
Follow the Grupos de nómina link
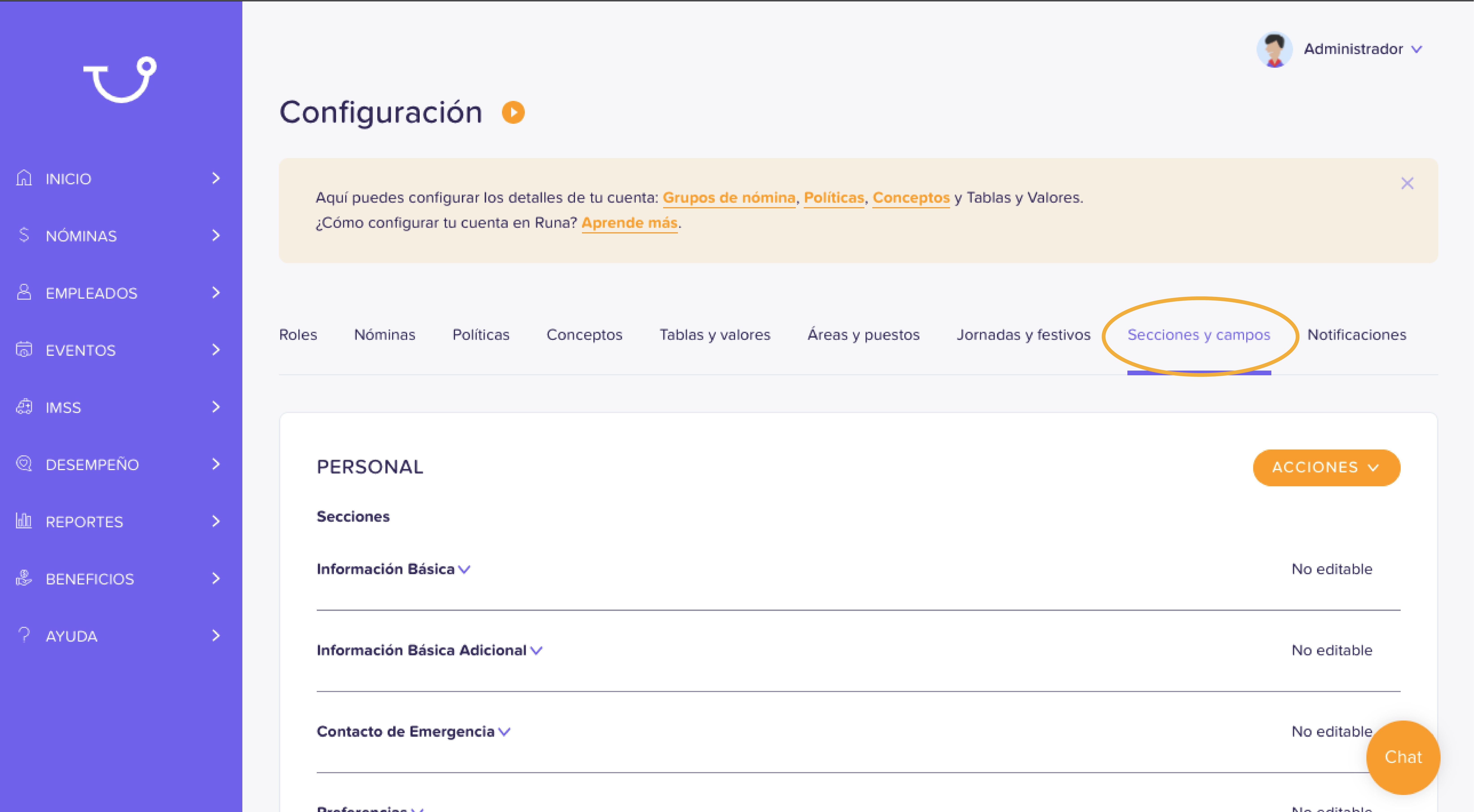coord(729,198)
